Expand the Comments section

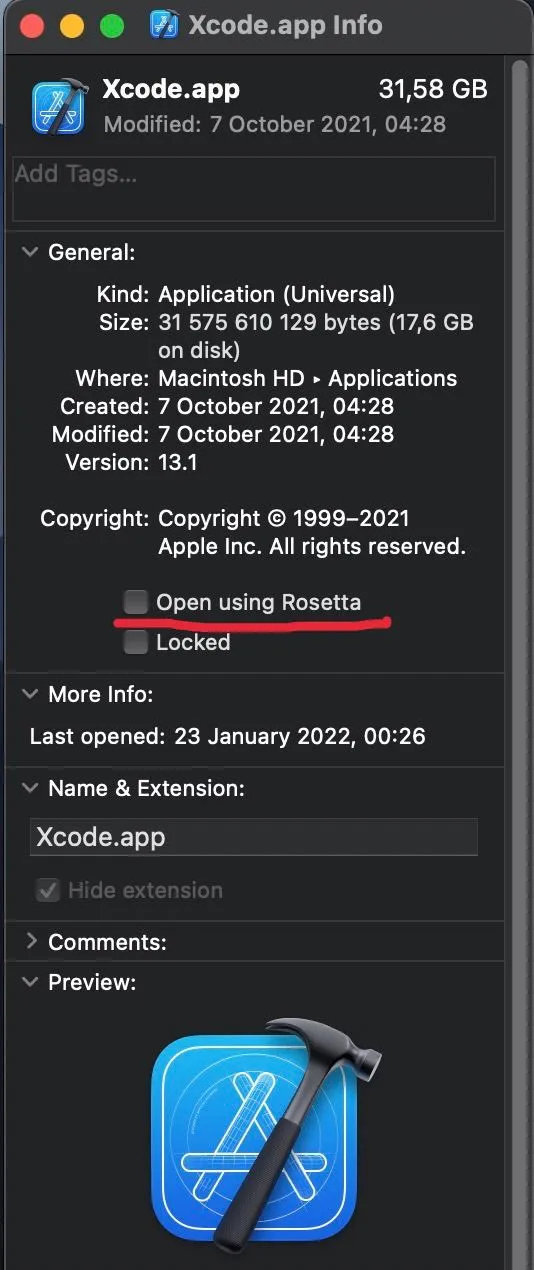tap(31, 942)
